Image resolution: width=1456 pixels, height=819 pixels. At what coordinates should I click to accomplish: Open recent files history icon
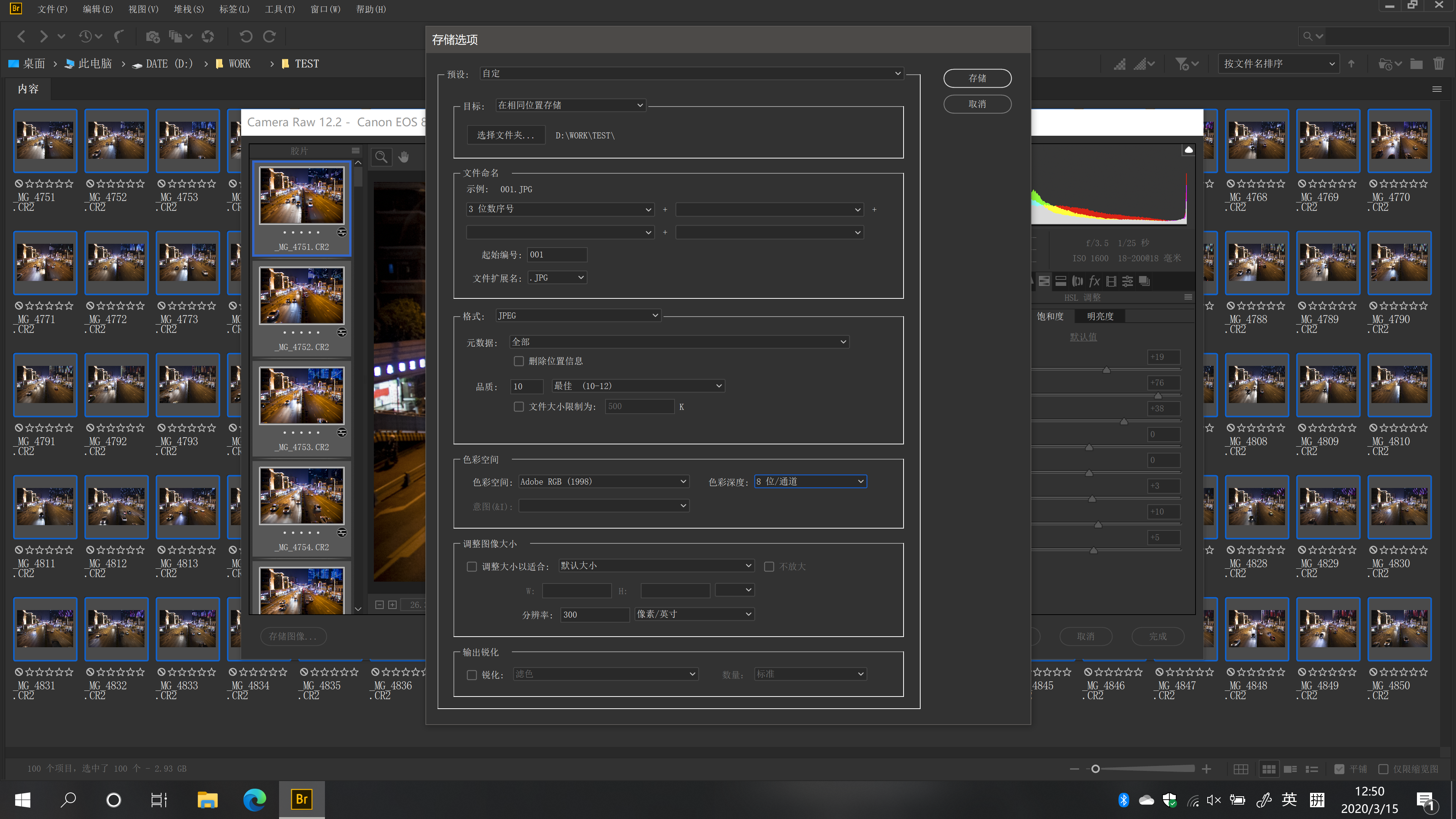(85, 37)
